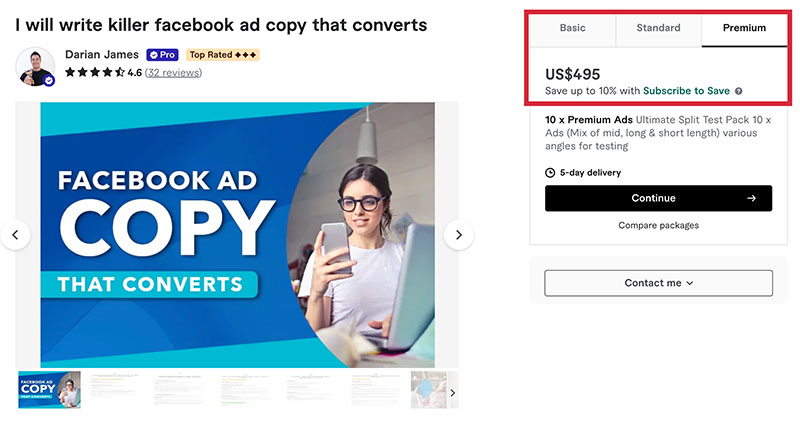Click the Subscribe to Save help icon
The width and height of the screenshot is (800, 426).
(x=738, y=91)
